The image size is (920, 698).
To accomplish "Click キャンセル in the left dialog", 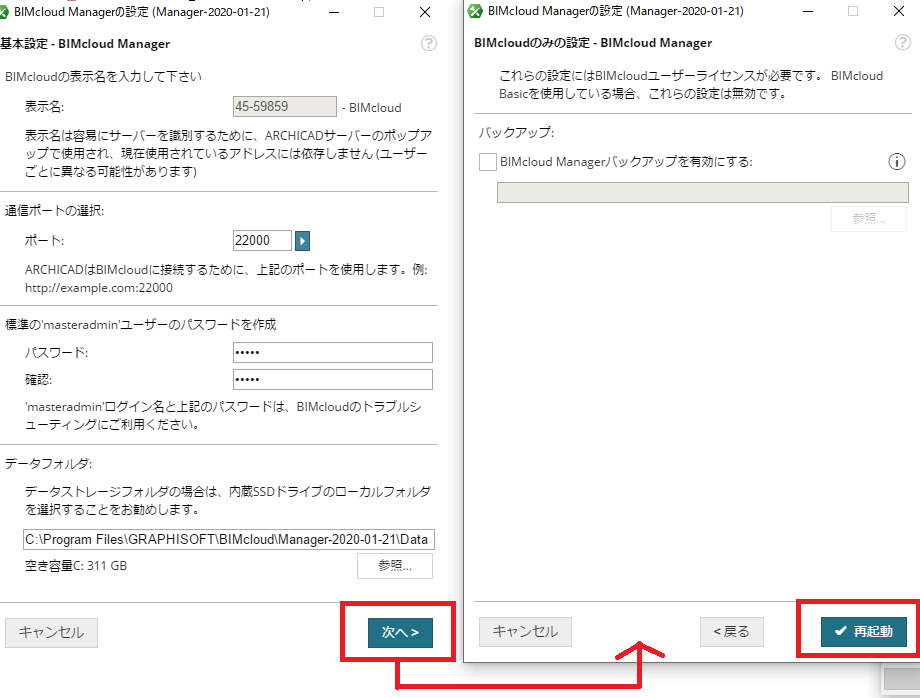I will pyautogui.click(x=52, y=632).
